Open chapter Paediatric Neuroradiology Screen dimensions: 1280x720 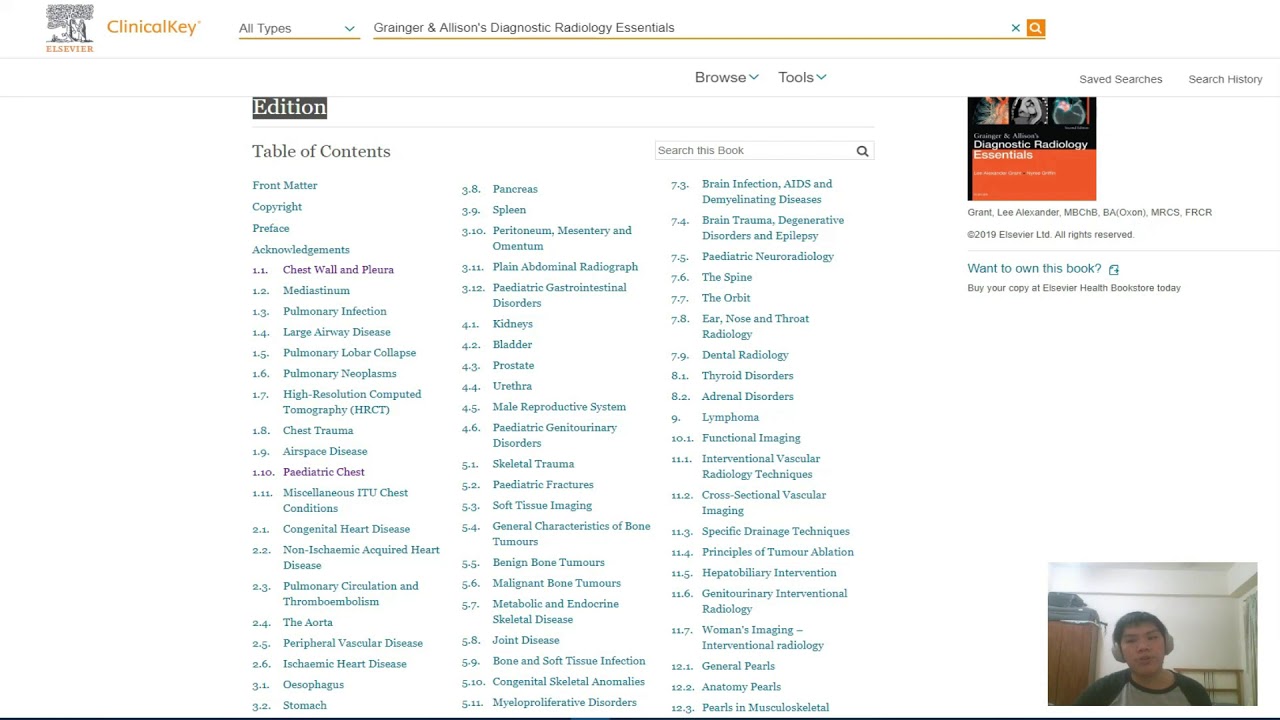point(767,257)
